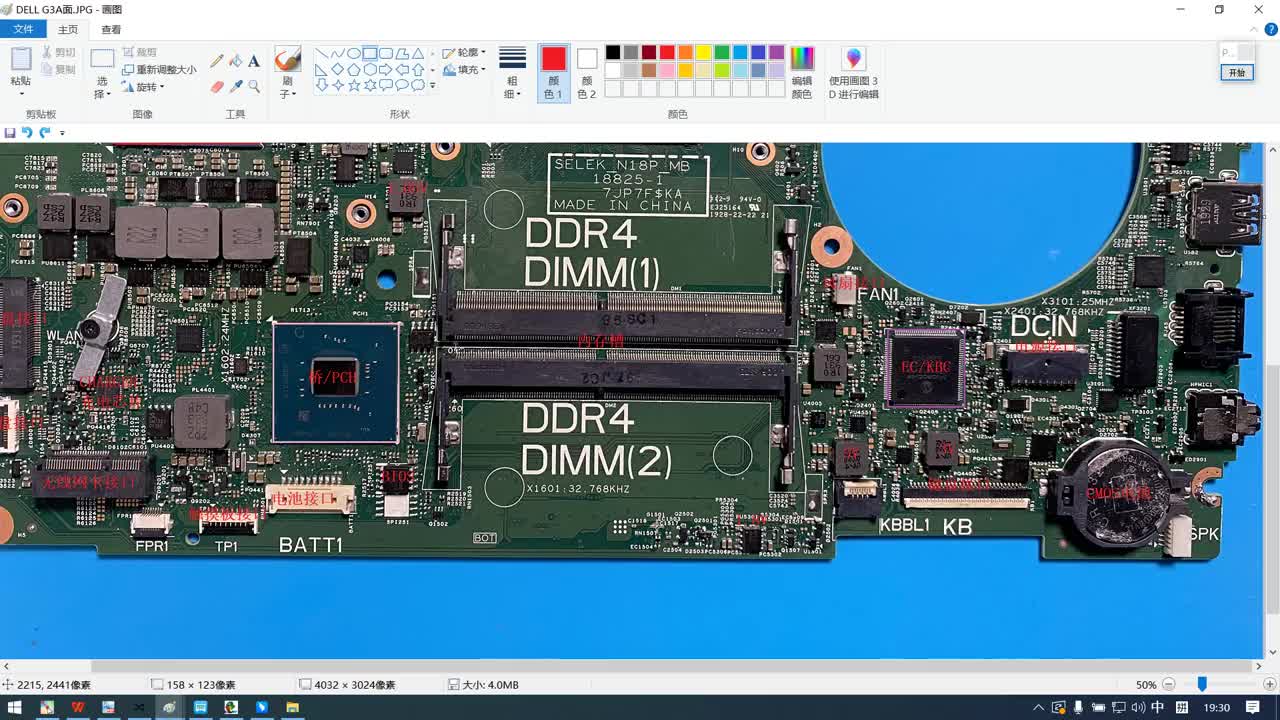Choose the Pentagon shape
1280x720 pixels.
tap(354, 70)
